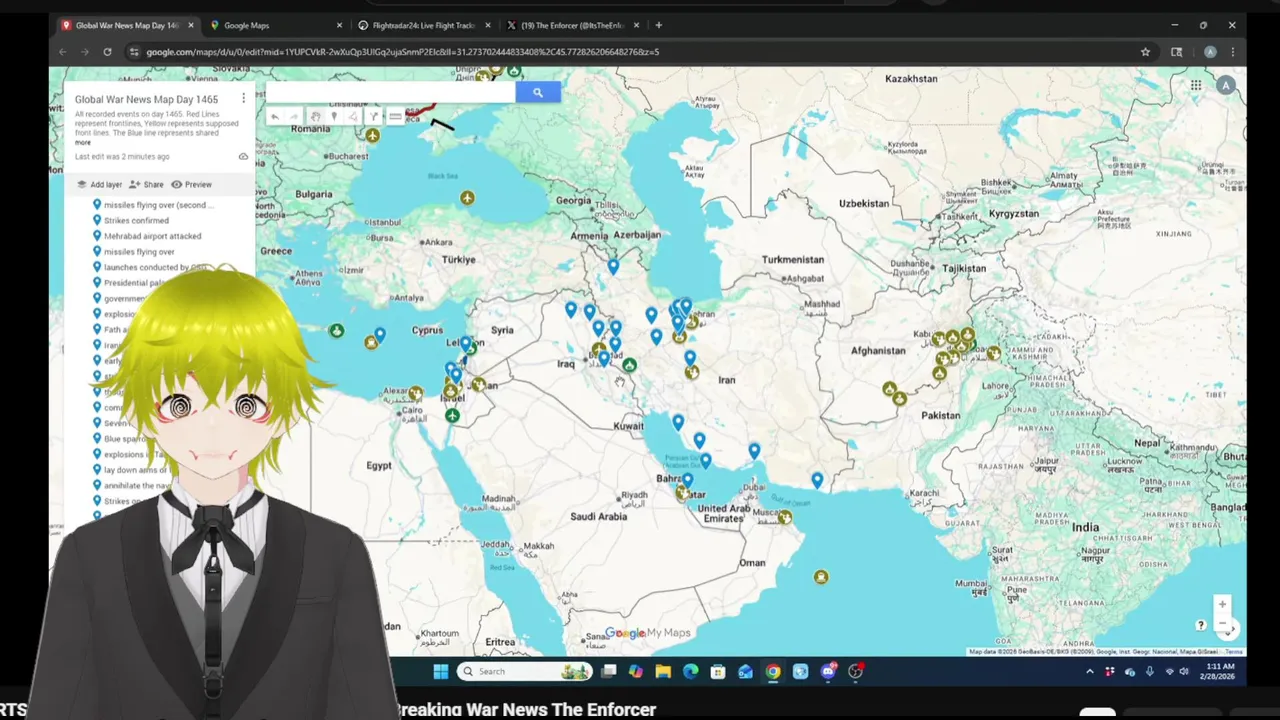The width and height of the screenshot is (1280, 720).
Task: Select the Add directions tool
Action: click(x=373, y=117)
